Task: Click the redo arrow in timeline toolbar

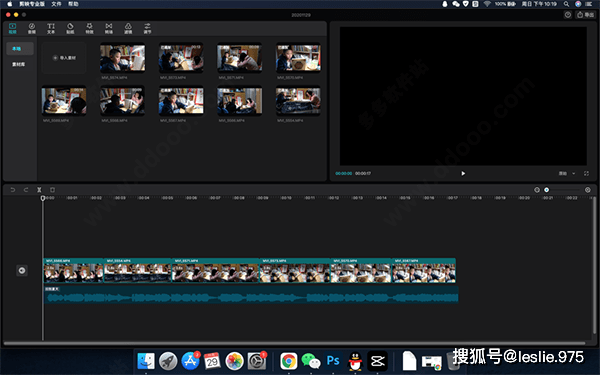Action: point(26,190)
